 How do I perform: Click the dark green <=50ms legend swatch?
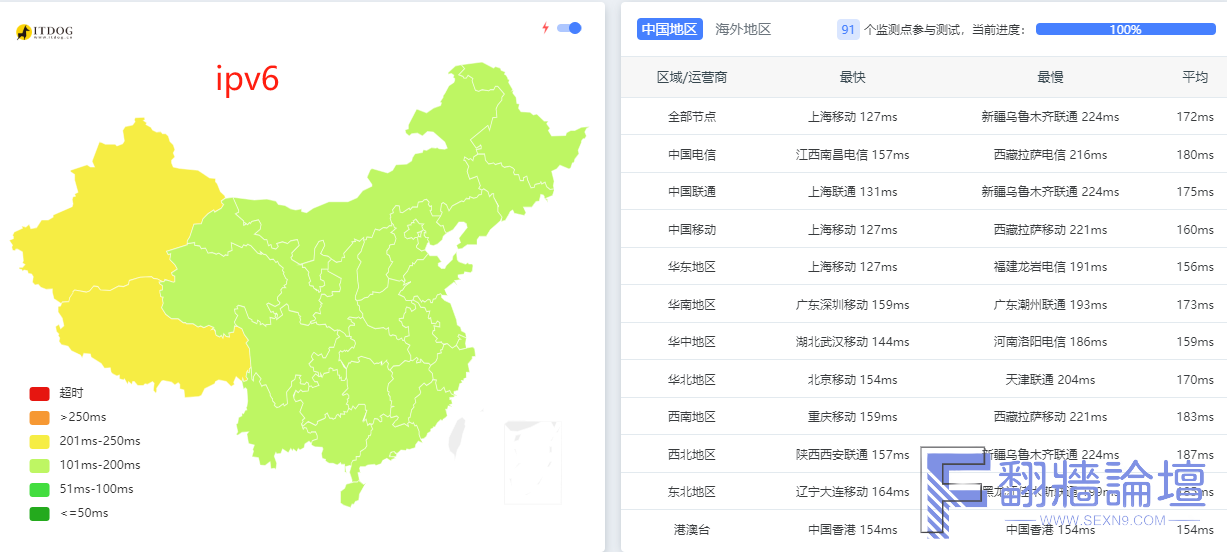pyautogui.click(x=39, y=513)
